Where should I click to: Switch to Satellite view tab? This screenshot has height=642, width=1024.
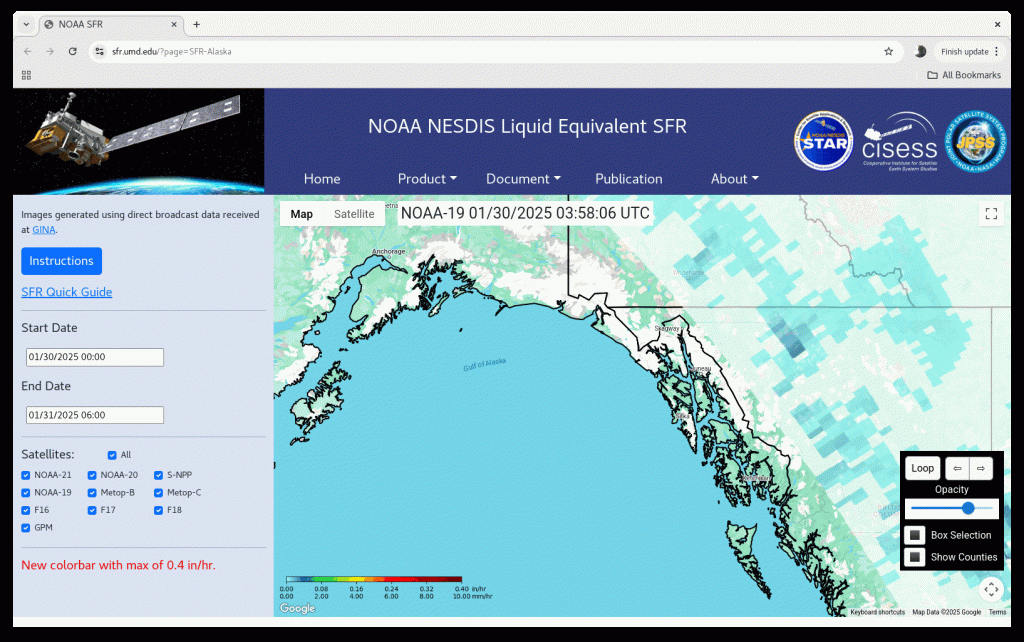click(354, 214)
